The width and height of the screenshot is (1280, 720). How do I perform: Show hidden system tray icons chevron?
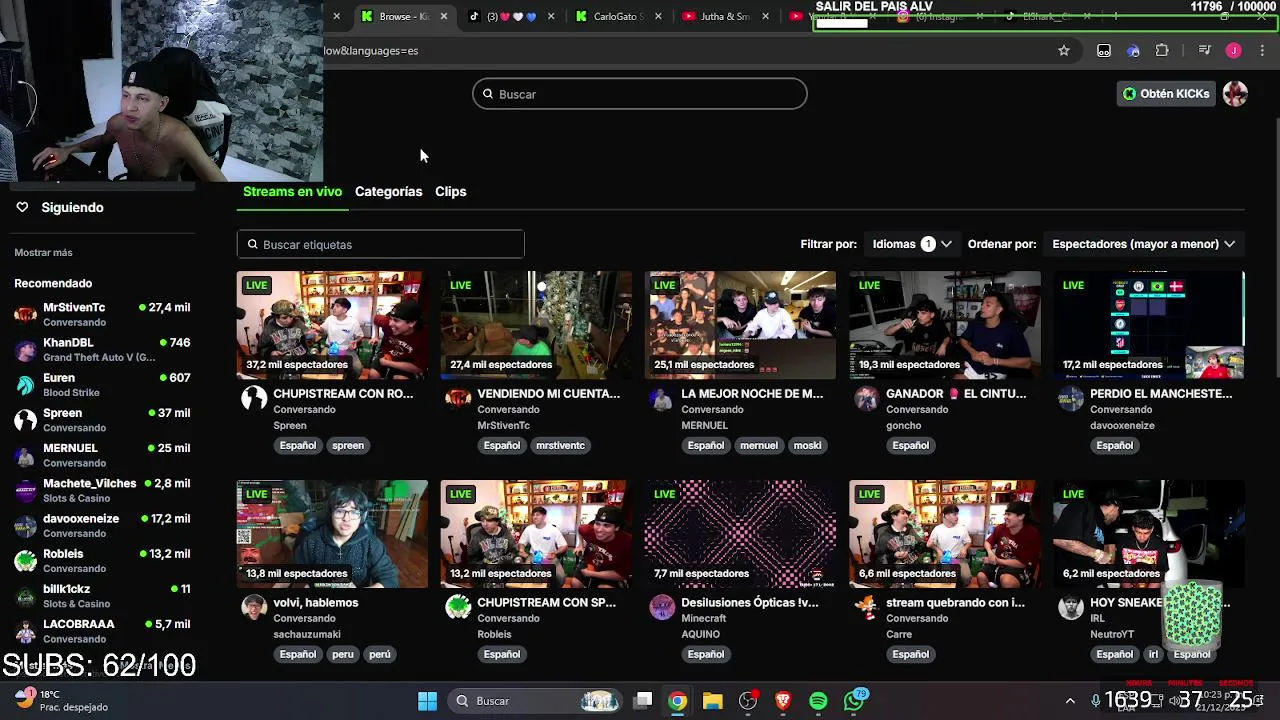[1070, 701]
